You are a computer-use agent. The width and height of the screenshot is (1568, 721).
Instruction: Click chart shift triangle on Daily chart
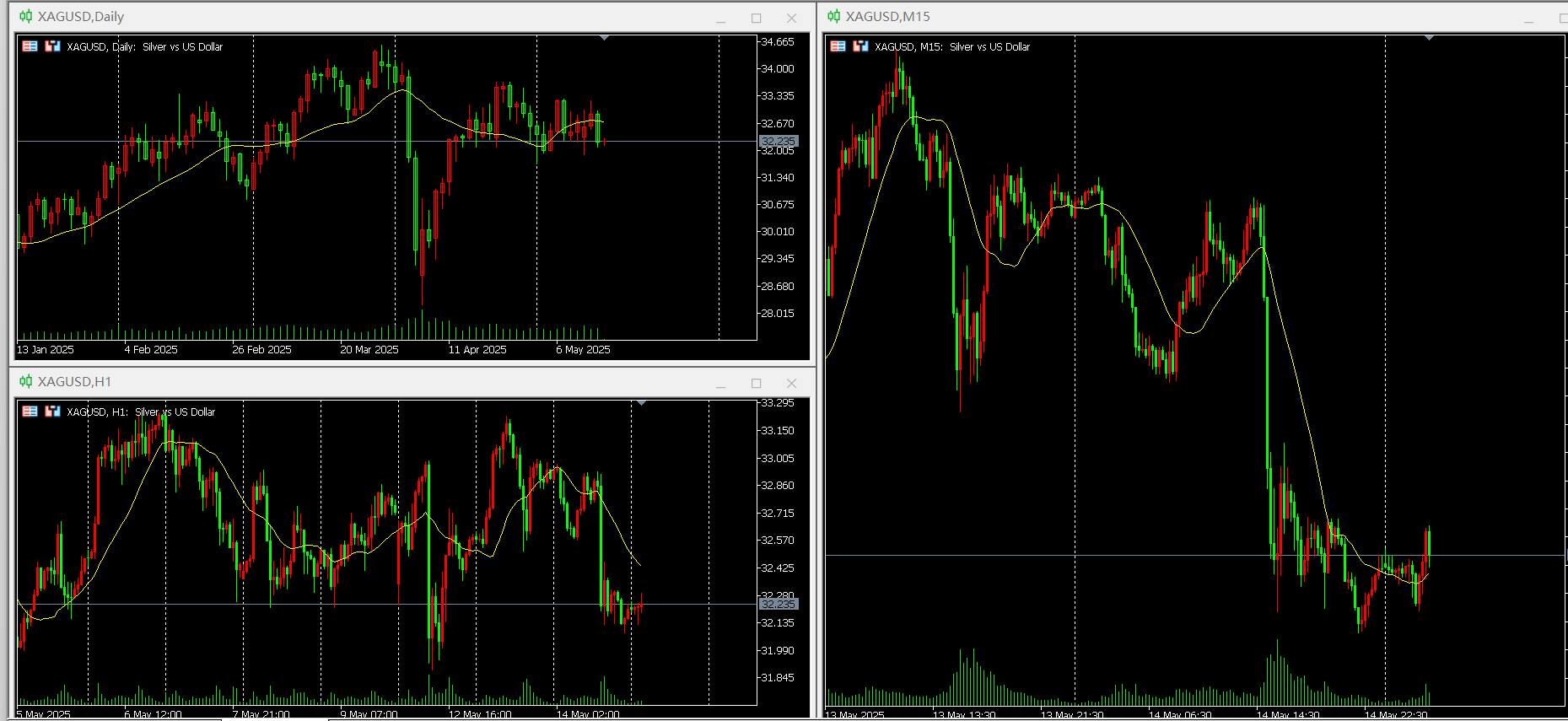pos(604,38)
